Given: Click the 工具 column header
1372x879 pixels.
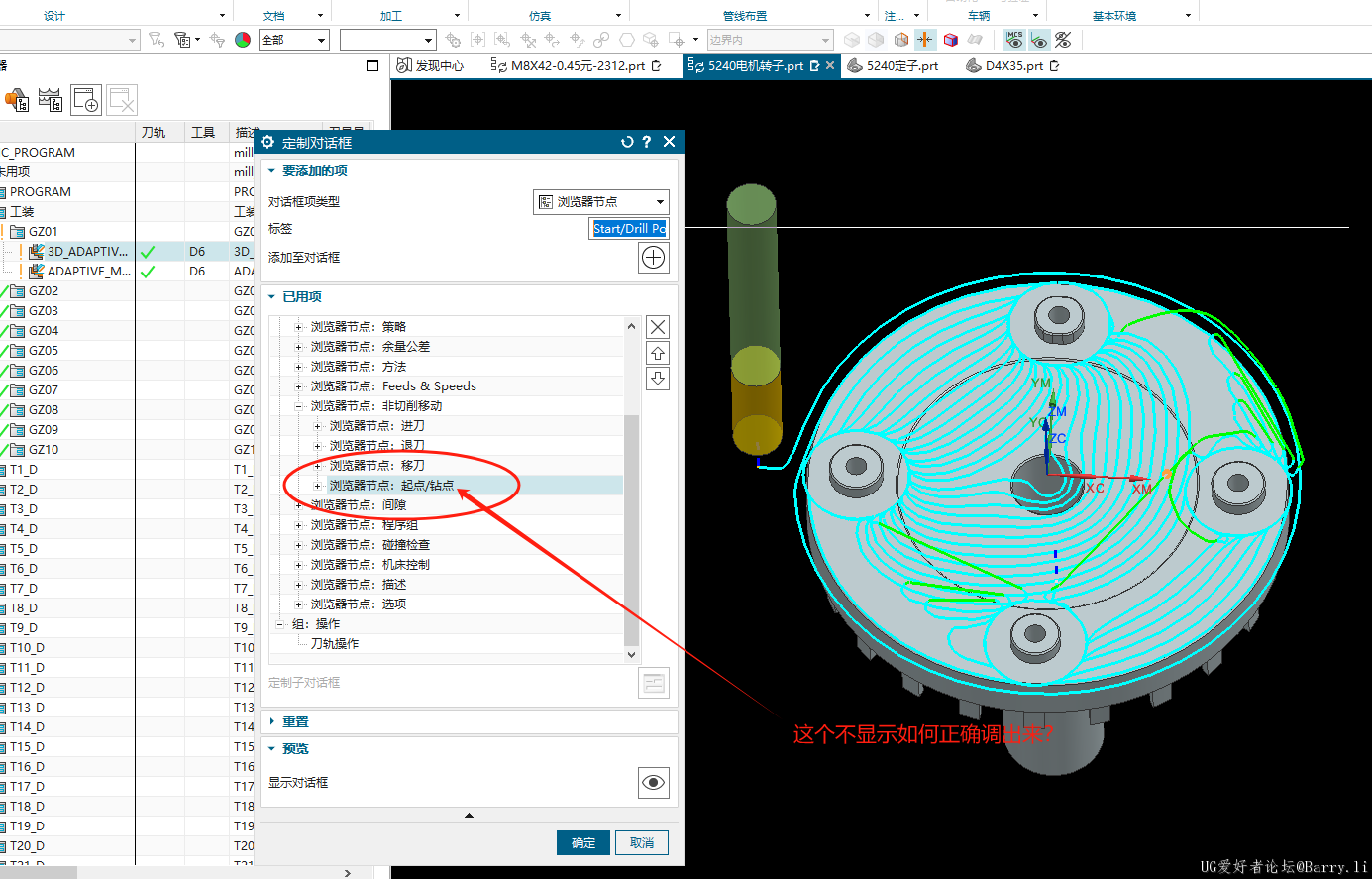Looking at the screenshot, I should pyautogui.click(x=203, y=132).
